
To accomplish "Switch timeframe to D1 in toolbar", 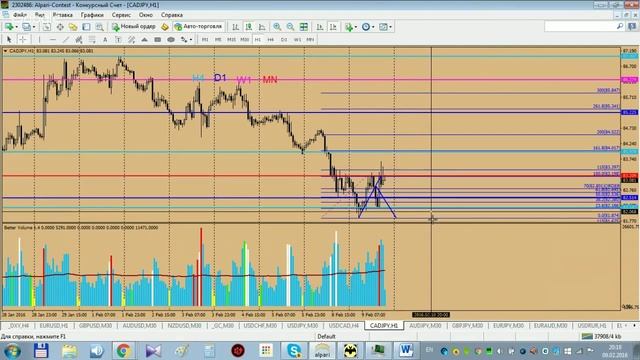I will (x=284, y=40).
